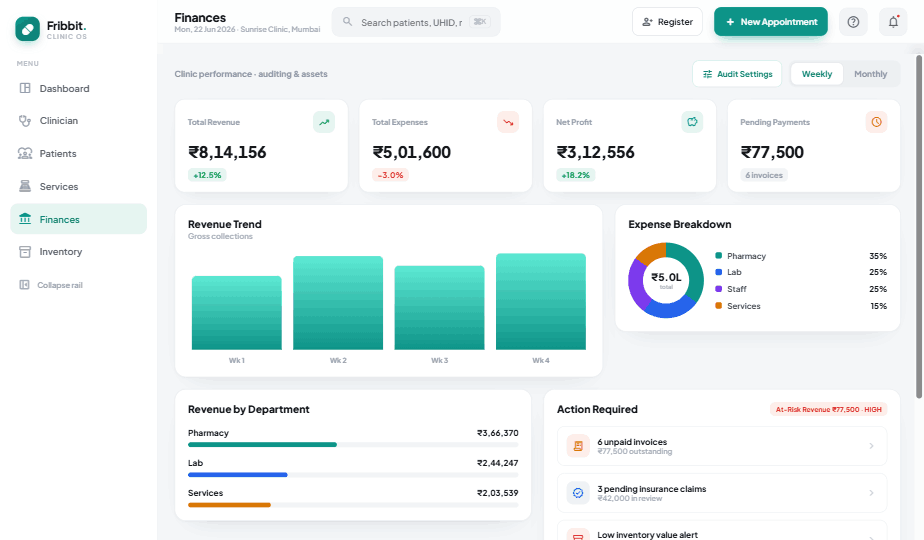Viewport: 924px width, 540px height.
Task: Select the Finances menu item
Action: coord(78,219)
